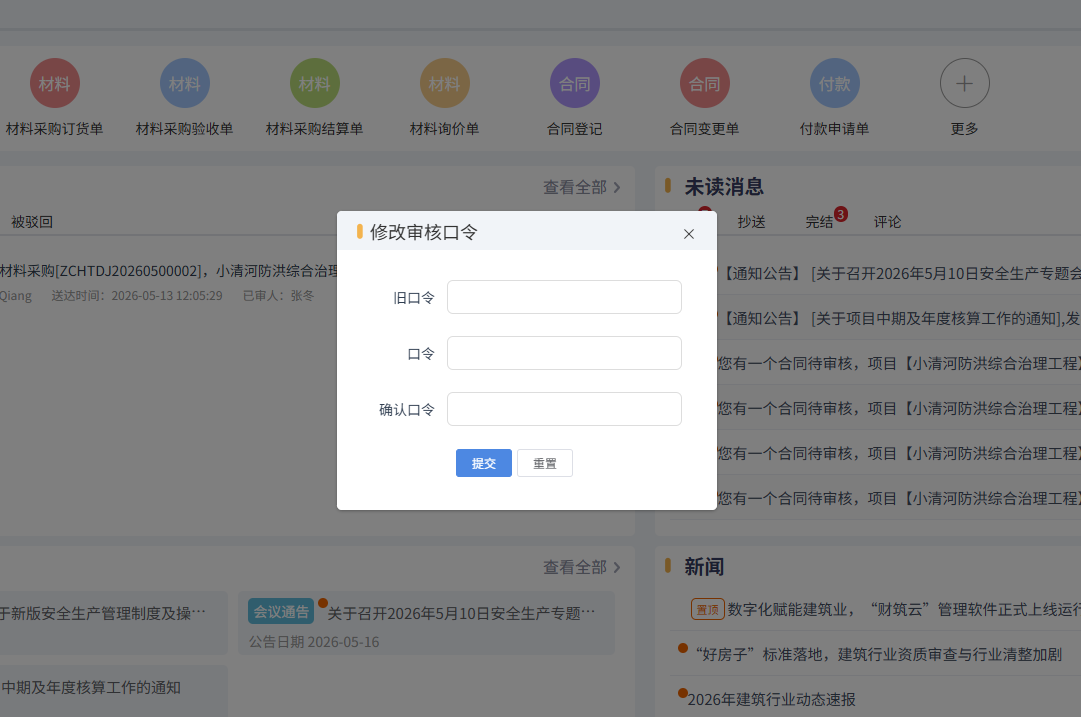Open the 材料采购验收单 blue icon
The height and width of the screenshot is (717, 1081).
185,83
